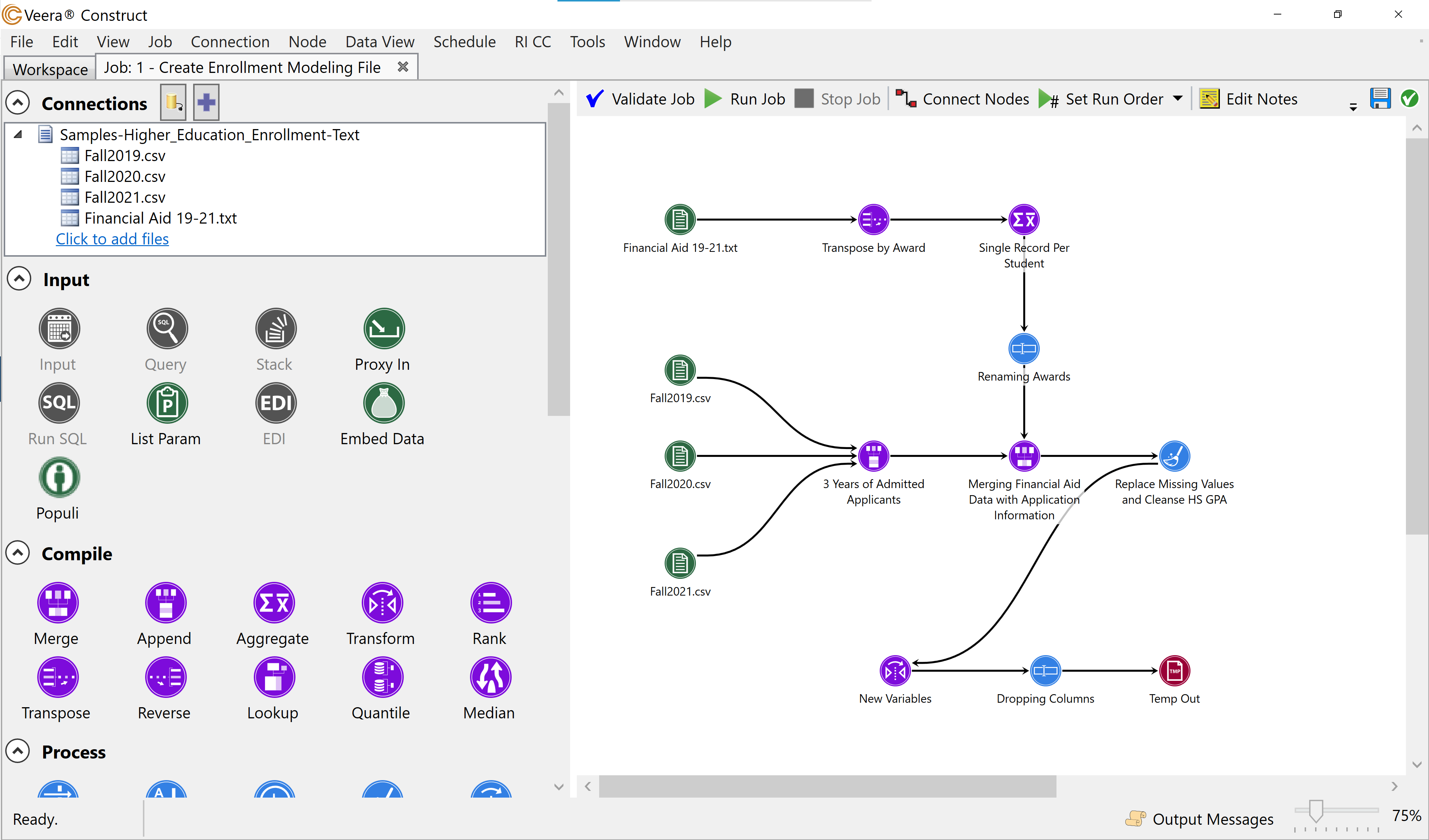Click the Save job icon on the toolbar
The width and height of the screenshot is (1429, 840).
pos(1381,98)
